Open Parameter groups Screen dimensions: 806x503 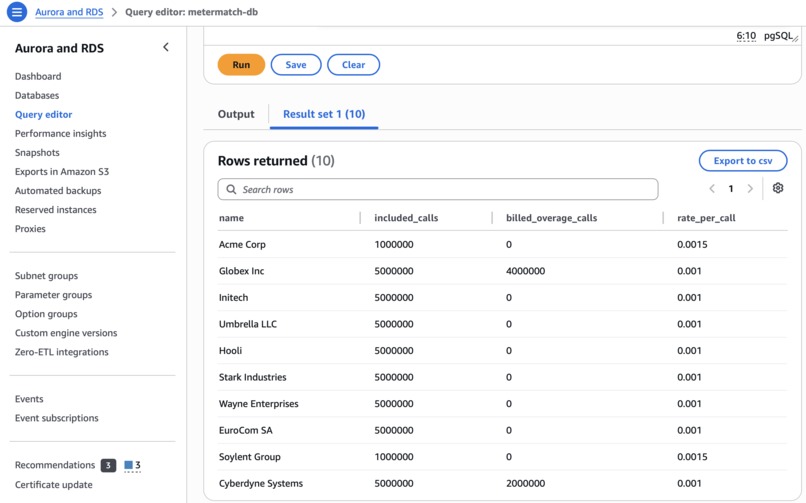pyautogui.click(x=53, y=295)
